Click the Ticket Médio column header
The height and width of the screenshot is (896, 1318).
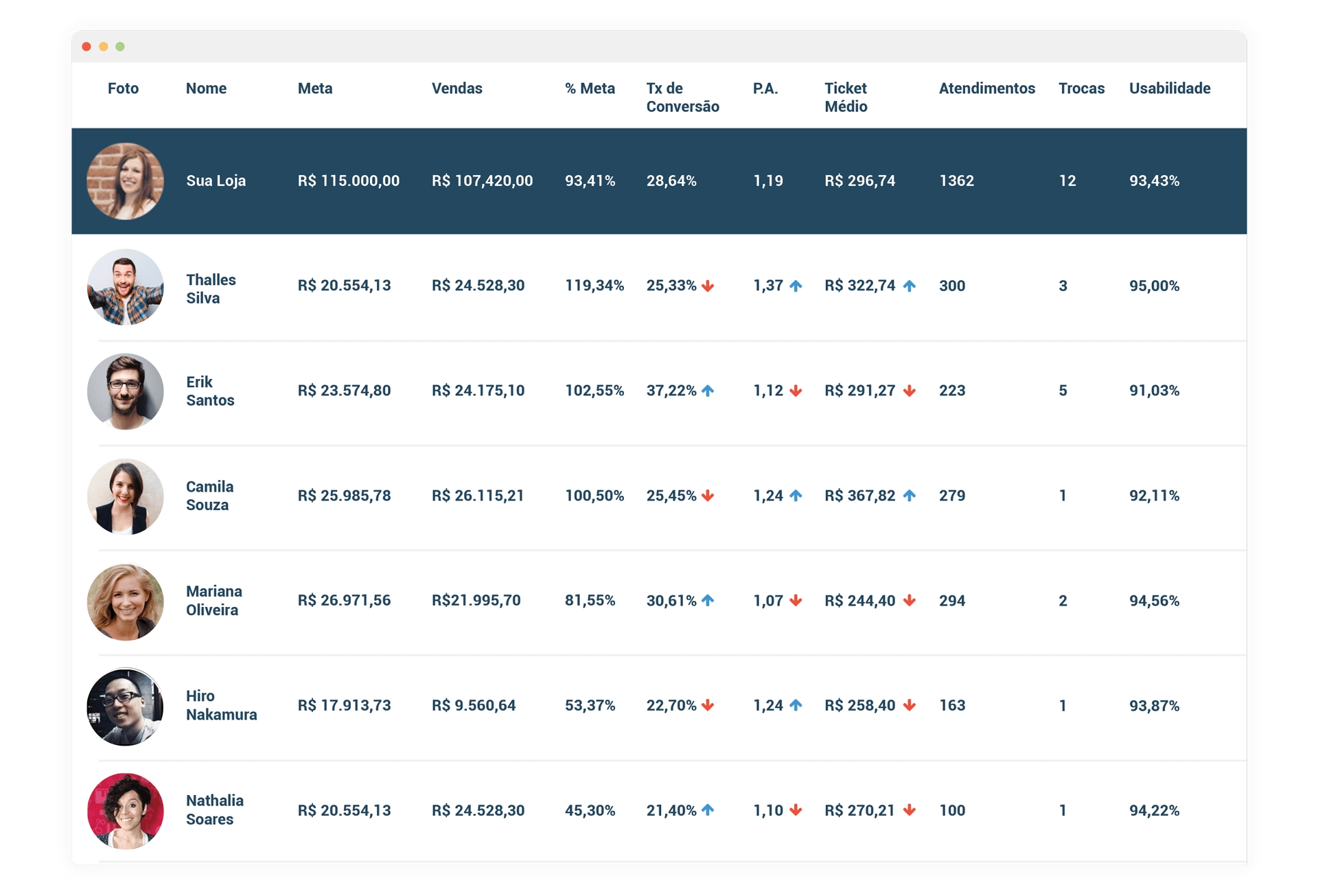click(845, 97)
